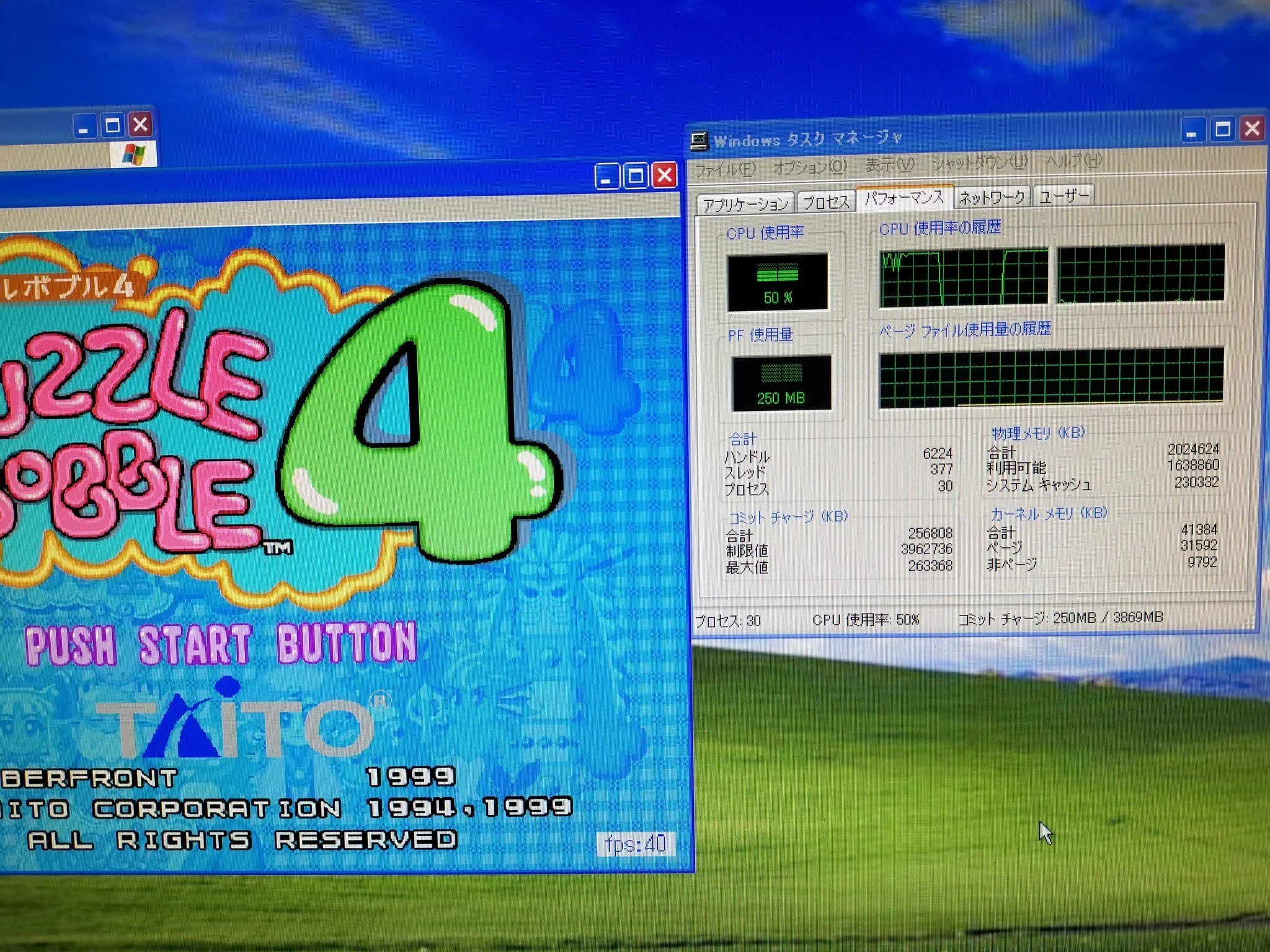The height and width of the screenshot is (952, 1270).
Task: Click status bar コミット チャージ: 250MB / 3869MB
Action: pyautogui.click(x=1061, y=618)
